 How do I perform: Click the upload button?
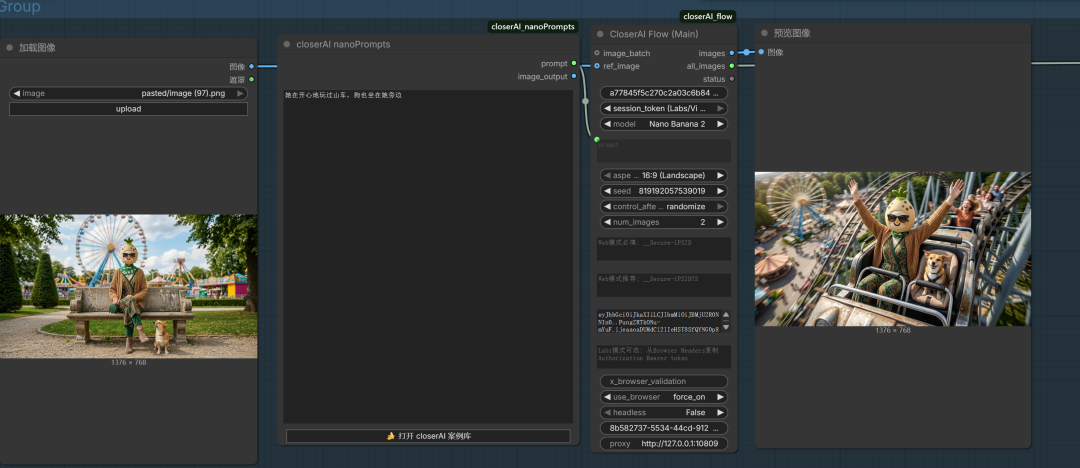coord(128,109)
